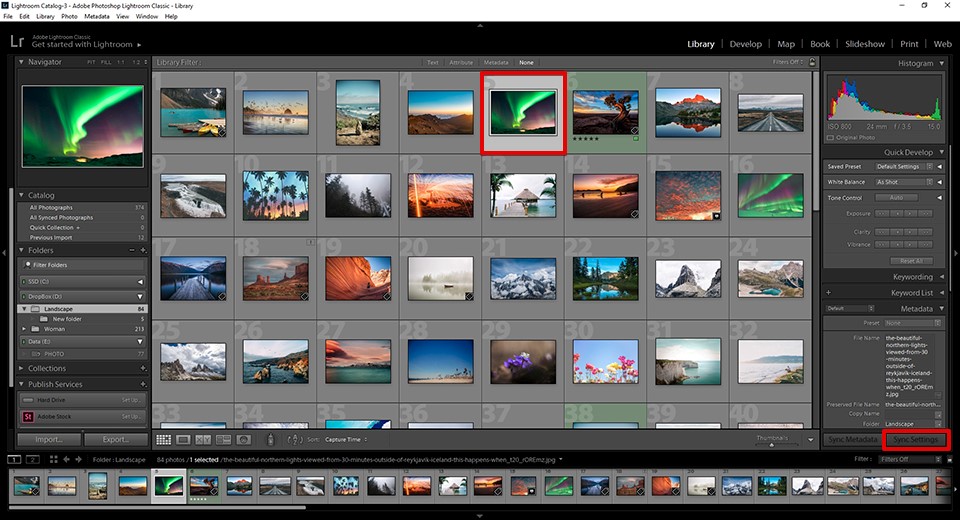Toggle the a-z sort direction icon
This screenshot has width=960, height=520.
pos(294,440)
